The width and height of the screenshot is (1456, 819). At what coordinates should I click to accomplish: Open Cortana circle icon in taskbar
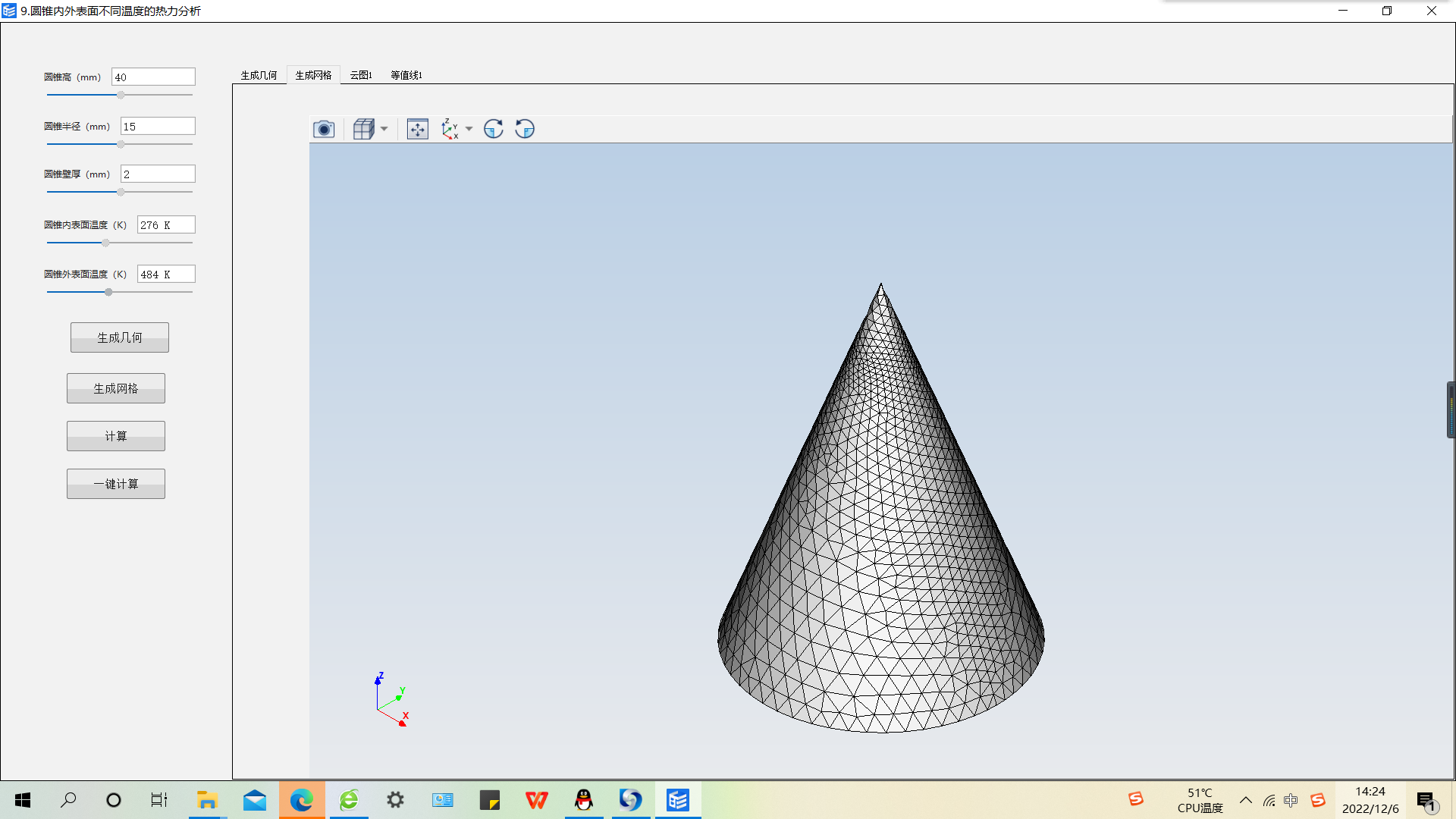coord(114,800)
